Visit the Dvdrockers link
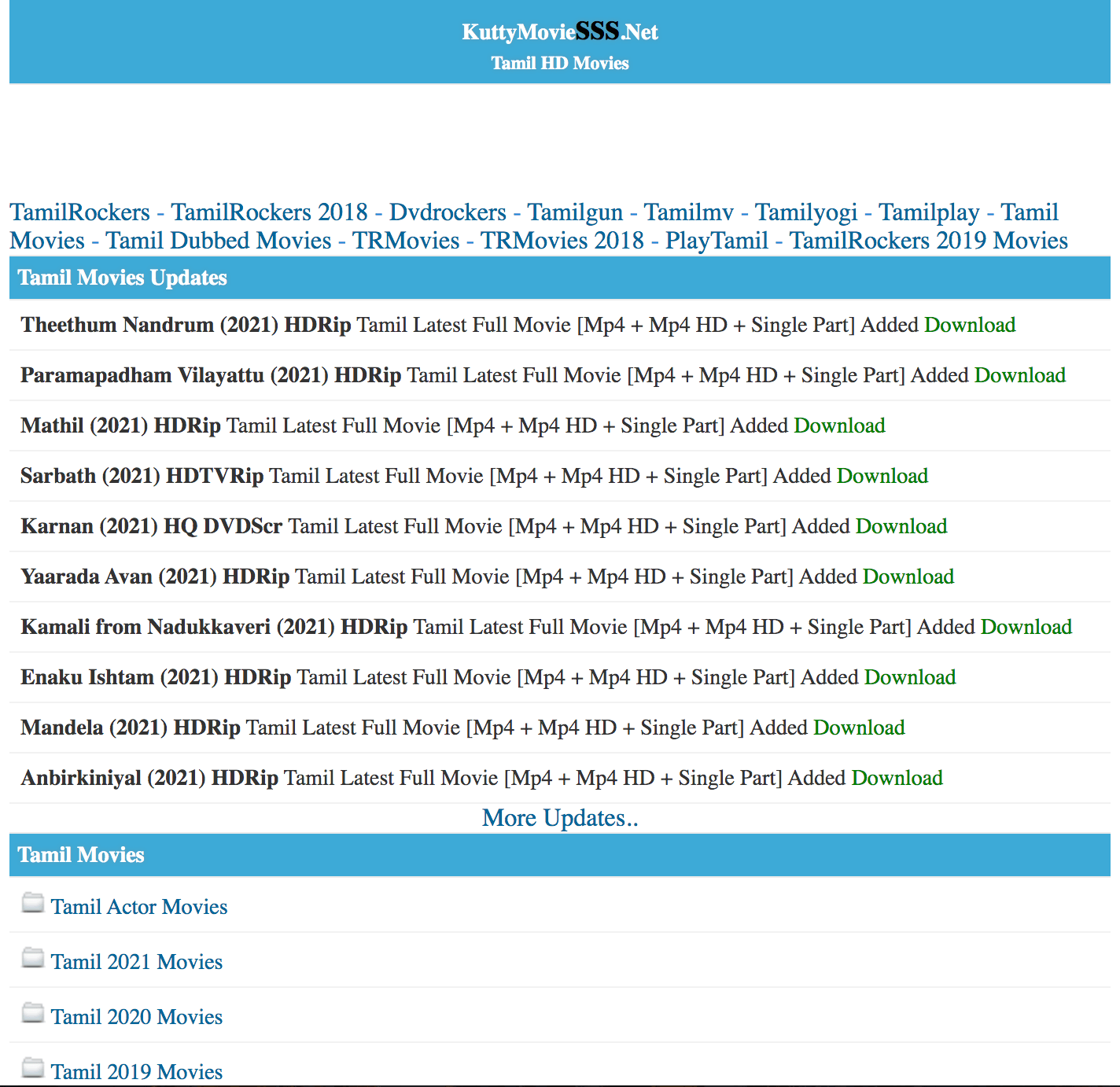The image size is (1120, 1087). 448,212
